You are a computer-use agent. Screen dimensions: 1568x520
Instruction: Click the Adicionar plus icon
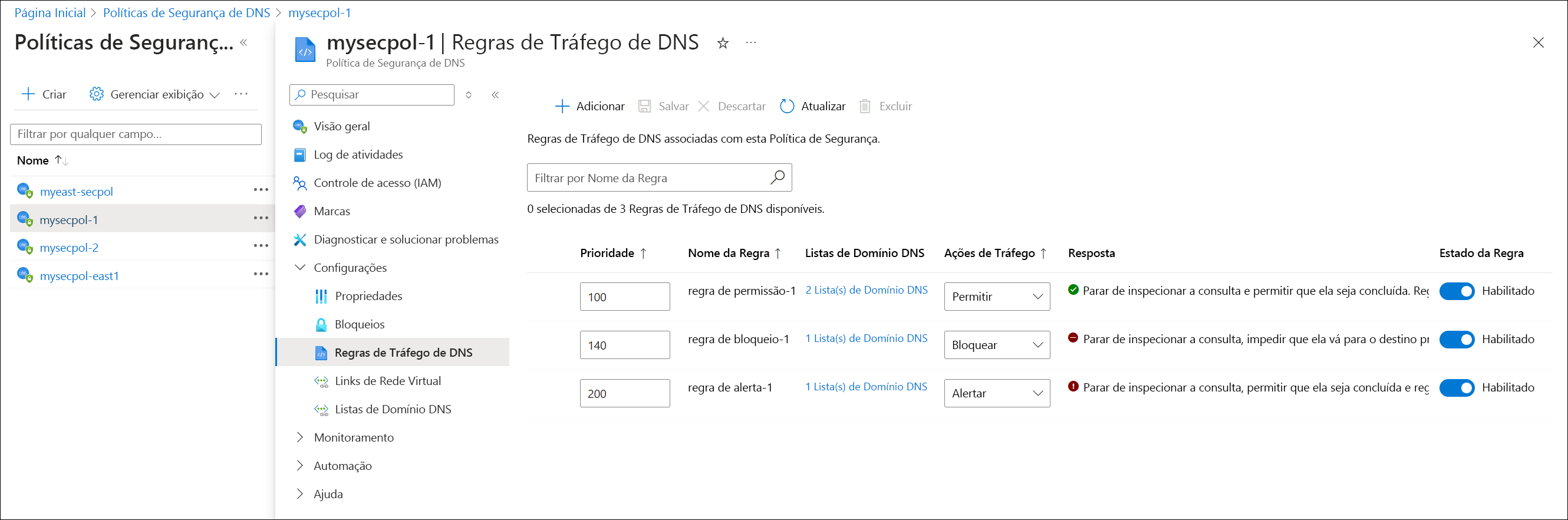tap(562, 107)
